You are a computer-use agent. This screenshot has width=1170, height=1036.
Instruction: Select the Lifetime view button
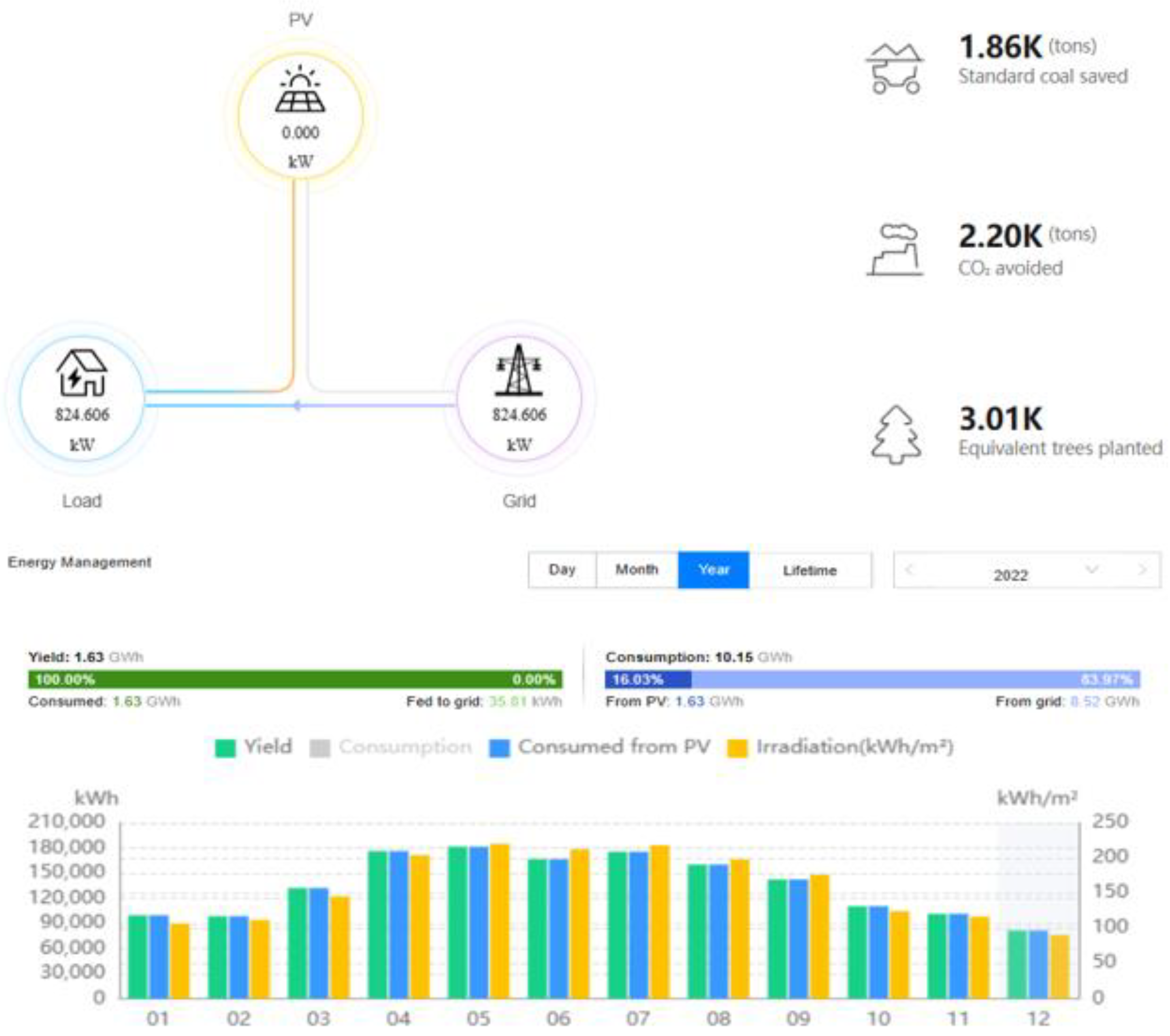coord(809,570)
